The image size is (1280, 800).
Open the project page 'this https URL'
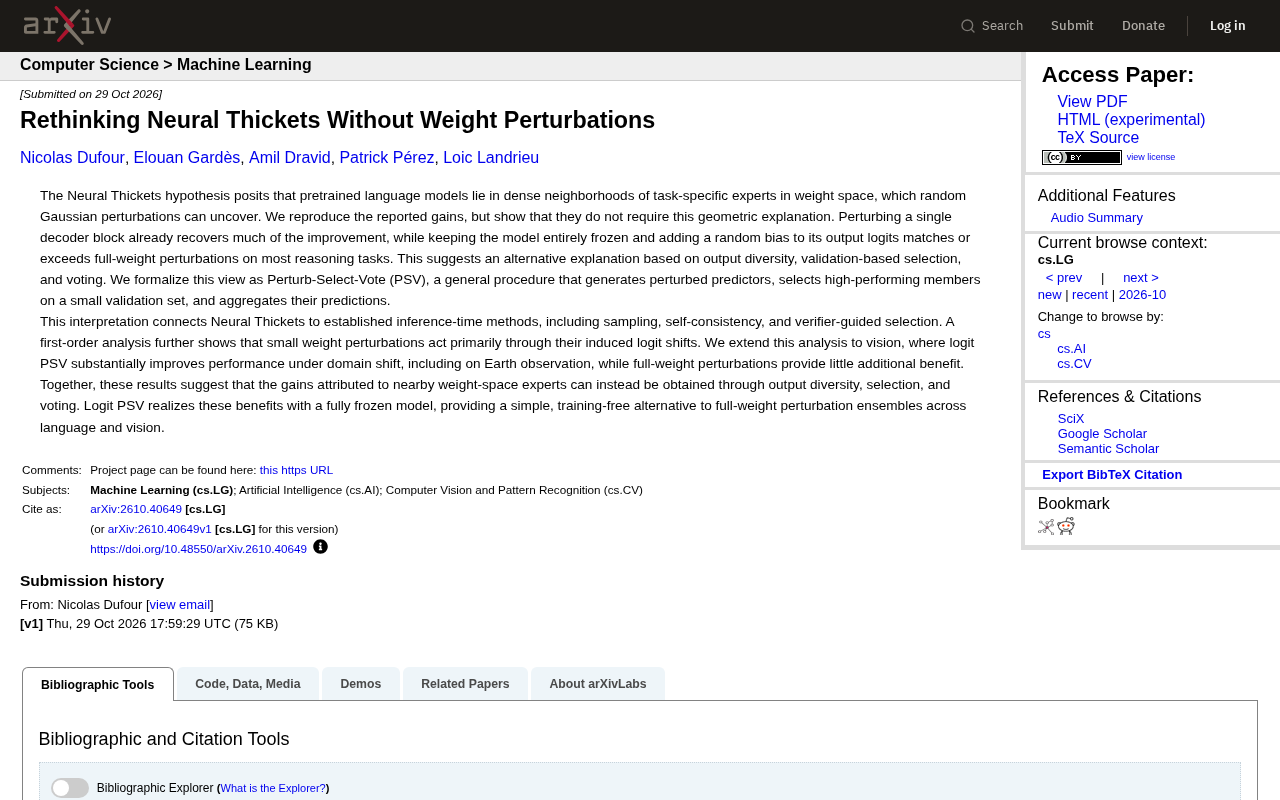click(x=296, y=470)
